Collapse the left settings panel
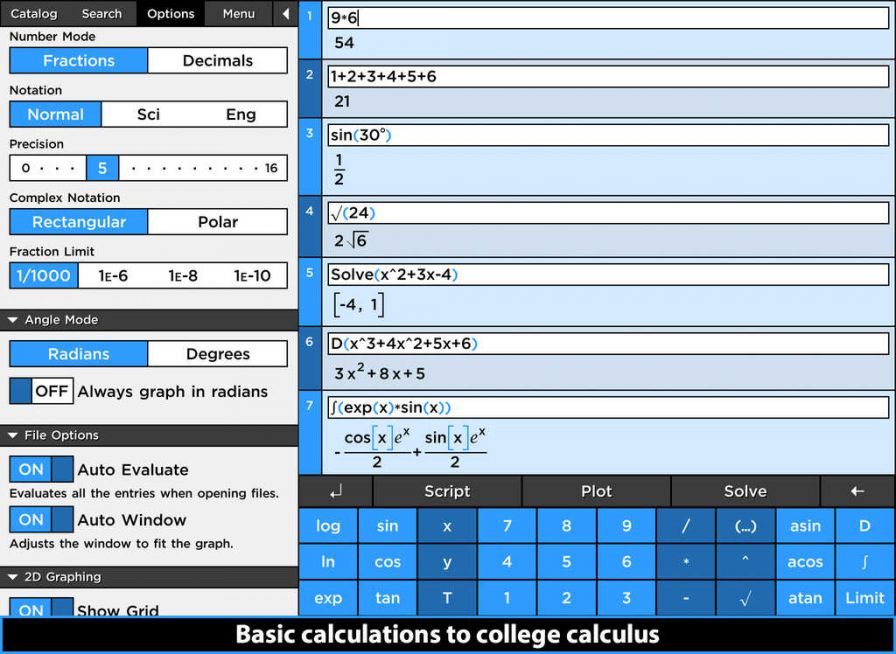The image size is (896, 654). (285, 13)
